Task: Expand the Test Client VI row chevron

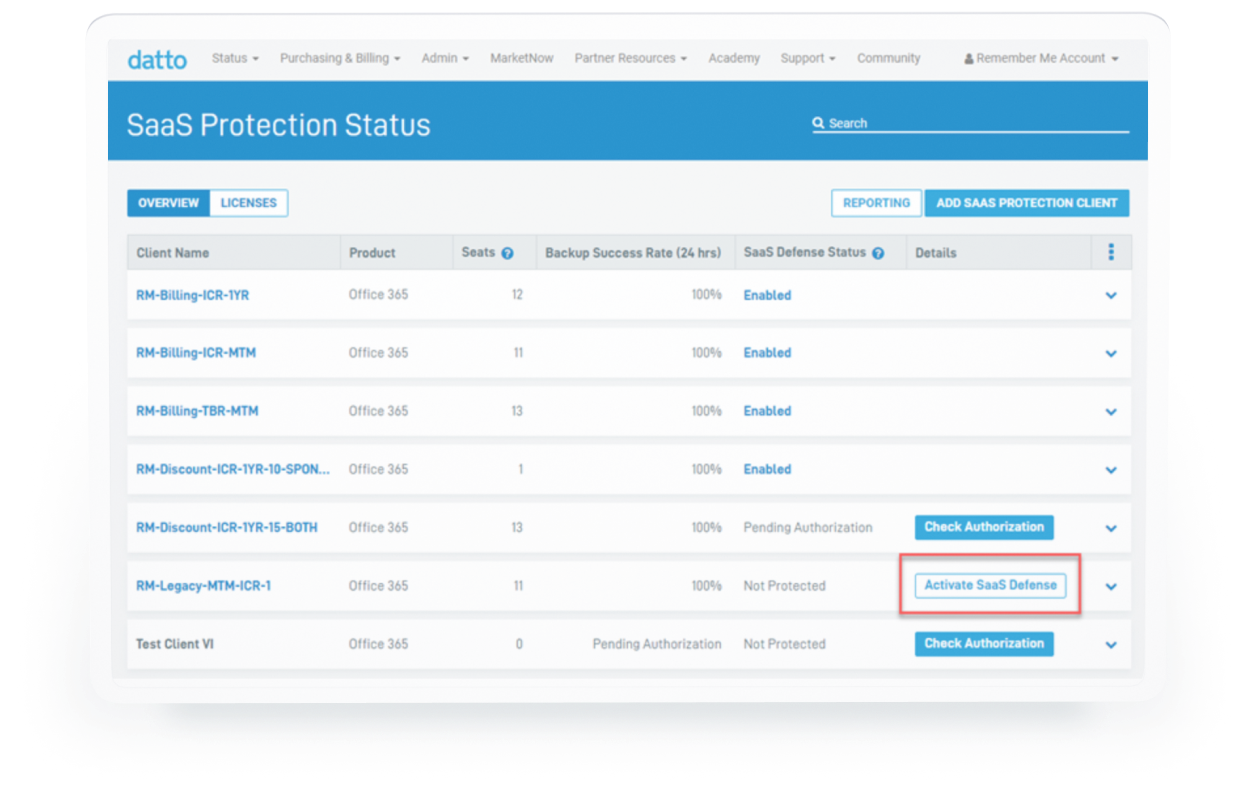Action: 1111,645
